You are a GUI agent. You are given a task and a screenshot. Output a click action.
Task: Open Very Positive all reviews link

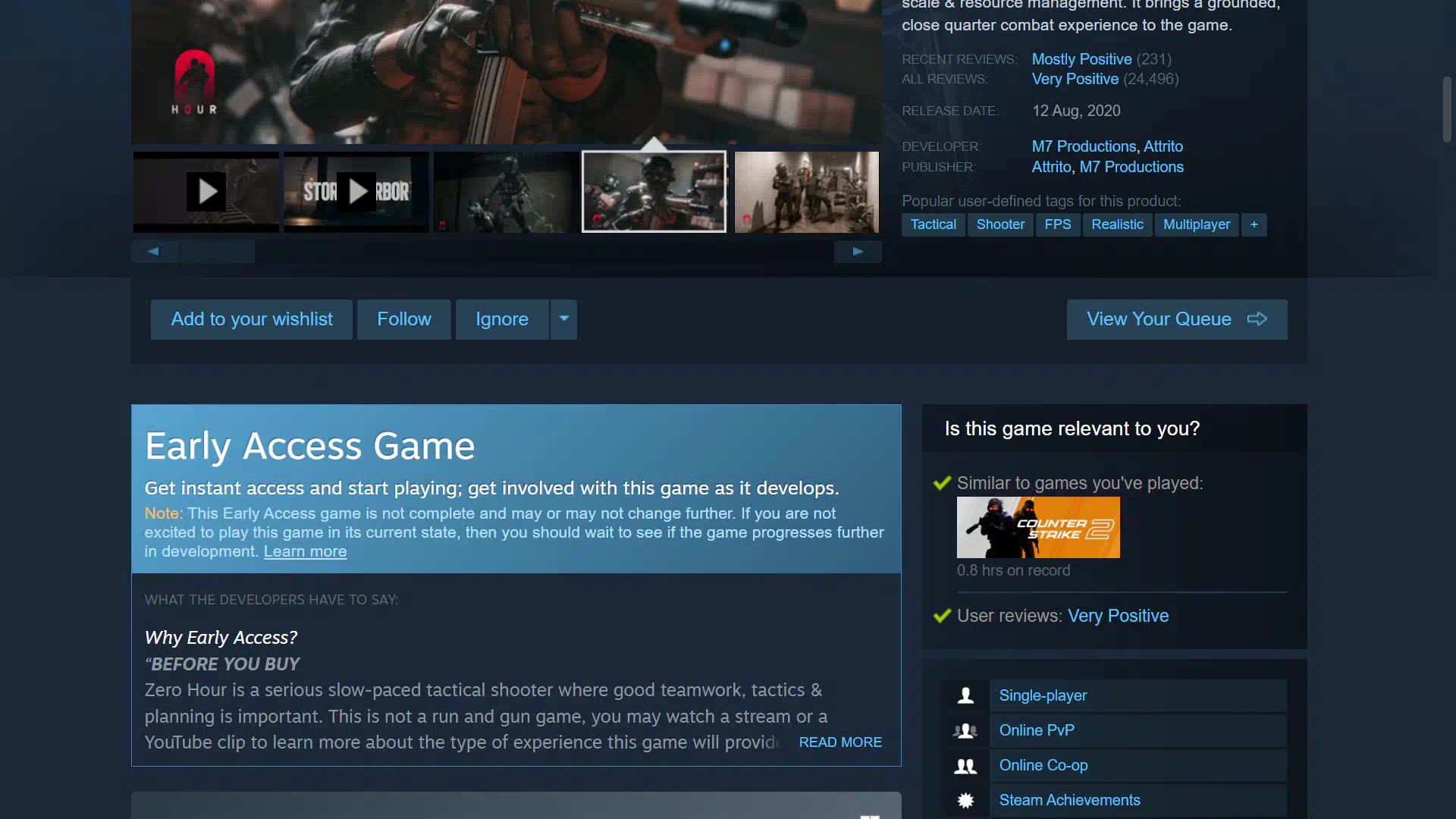point(1075,79)
